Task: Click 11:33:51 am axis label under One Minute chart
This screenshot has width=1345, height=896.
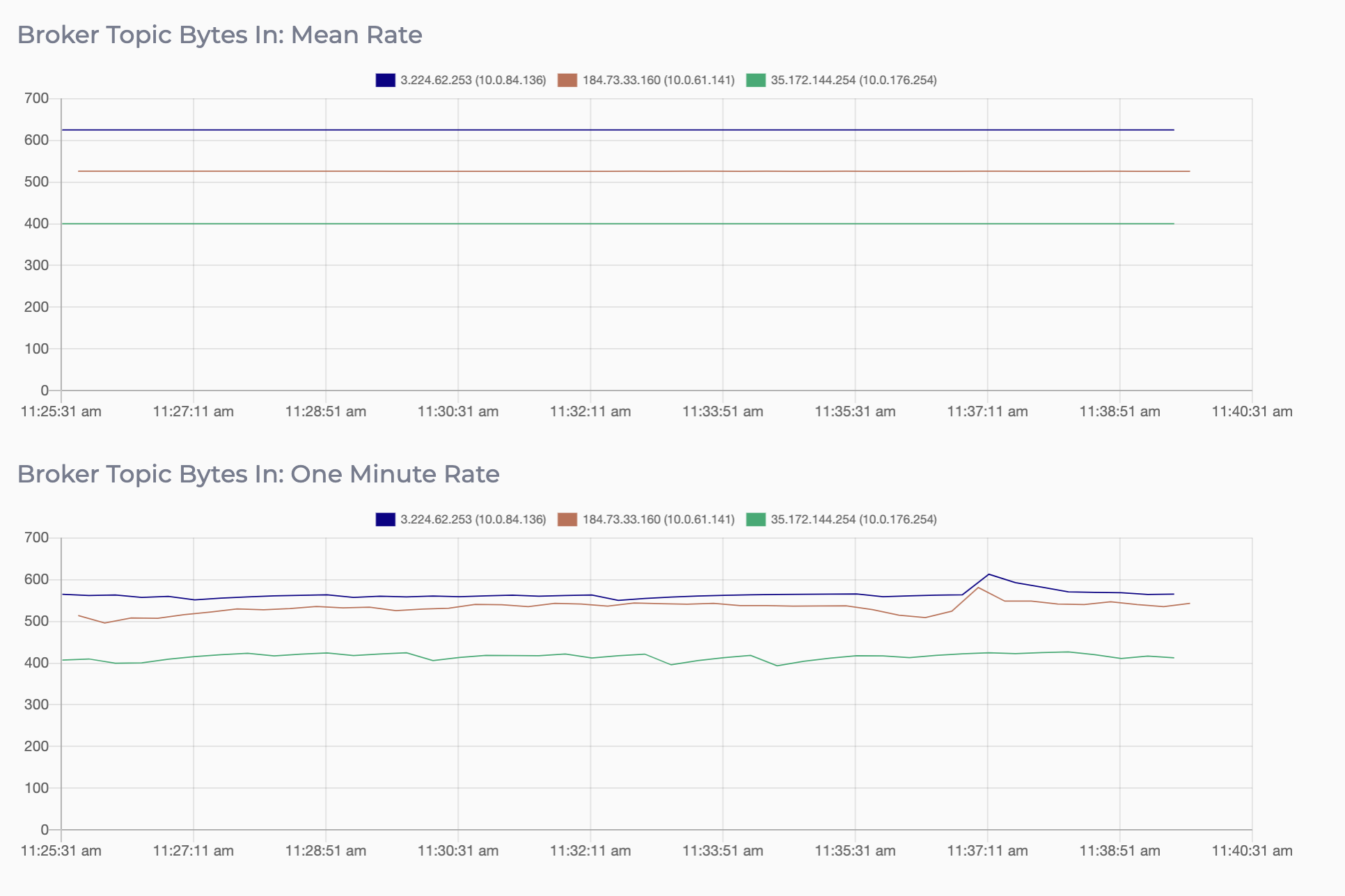Action: pyautogui.click(x=722, y=851)
